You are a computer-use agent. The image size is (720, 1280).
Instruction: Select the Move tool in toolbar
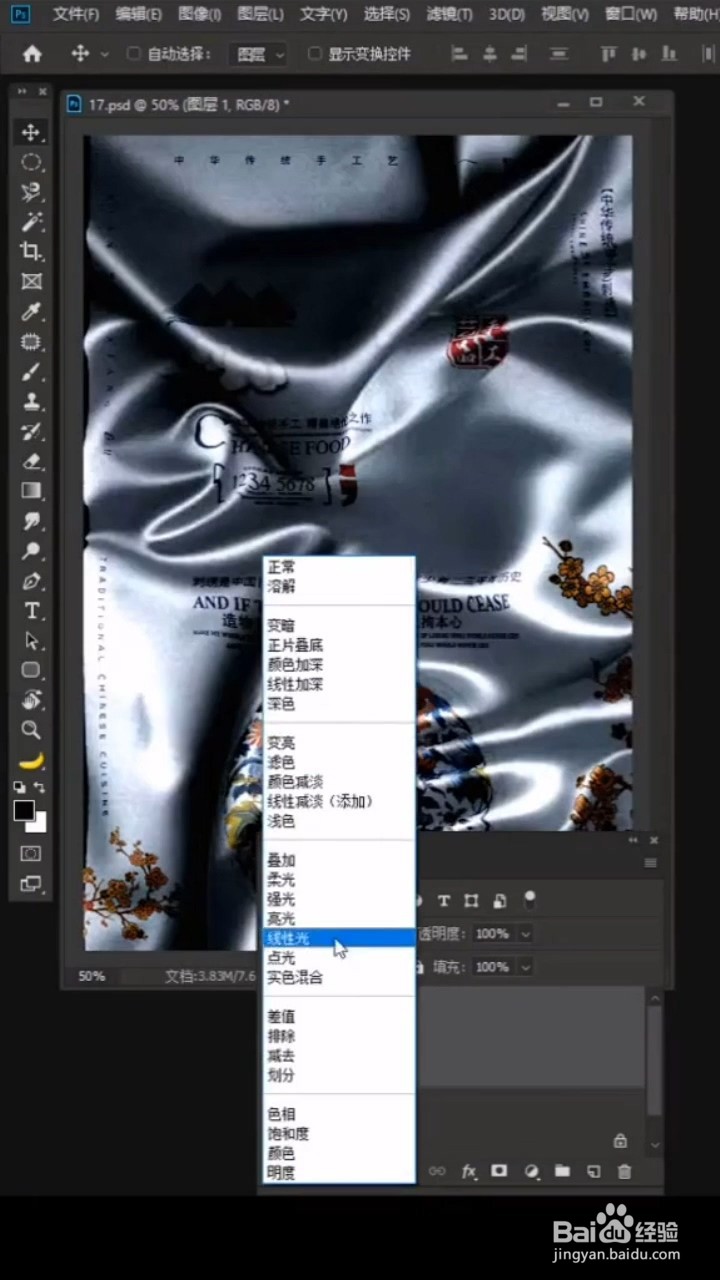pos(32,132)
